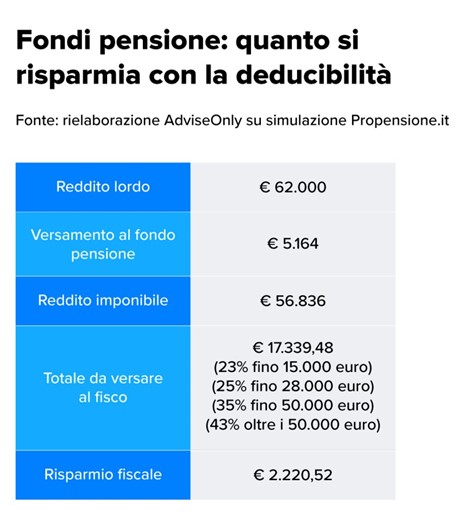This screenshot has height=530, width=470.
Task: Select the 'Reddito lordo' label cell
Action: click(x=103, y=187)
